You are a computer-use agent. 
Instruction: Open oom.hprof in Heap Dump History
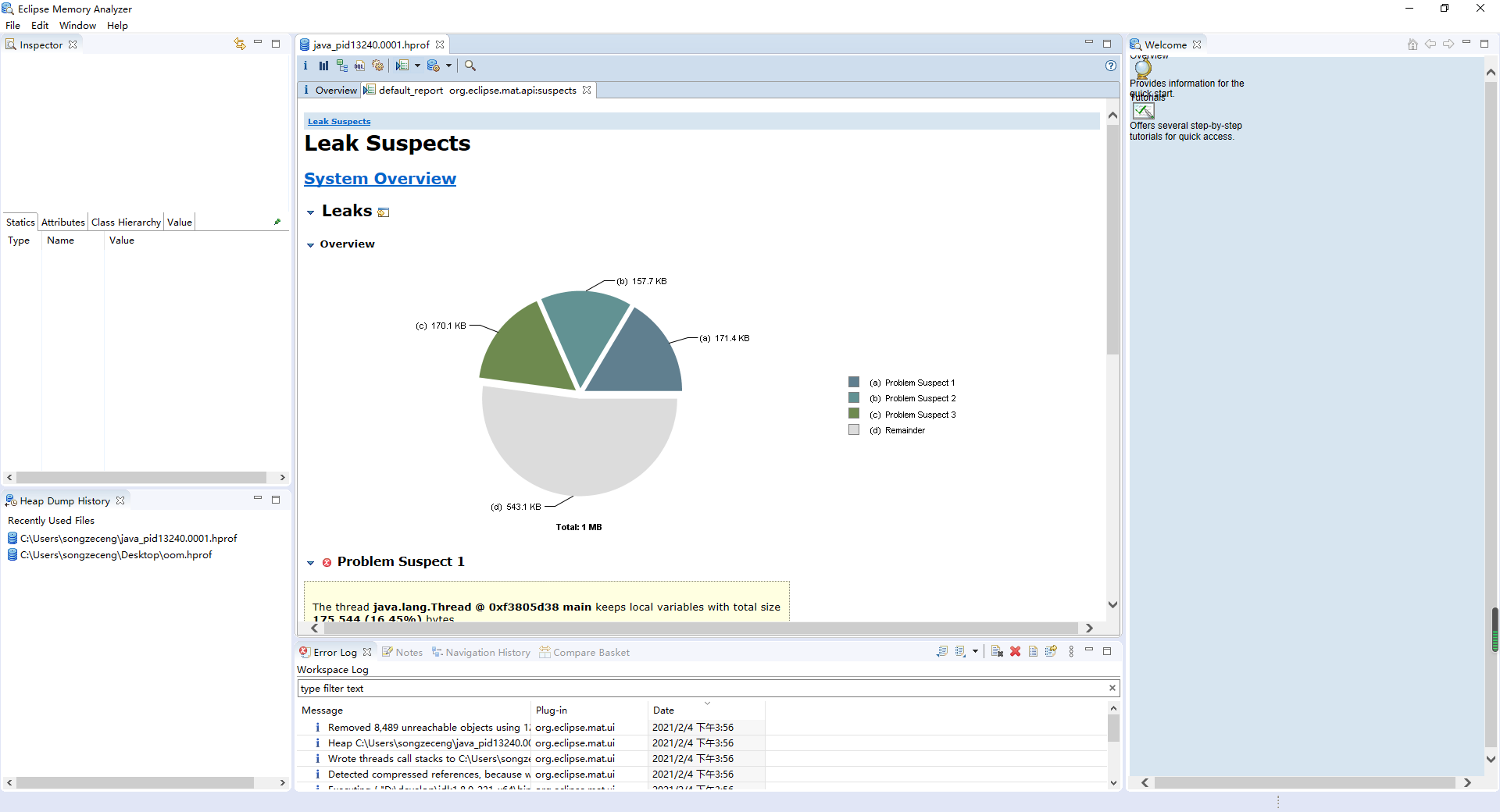click(x=110, y=555)
